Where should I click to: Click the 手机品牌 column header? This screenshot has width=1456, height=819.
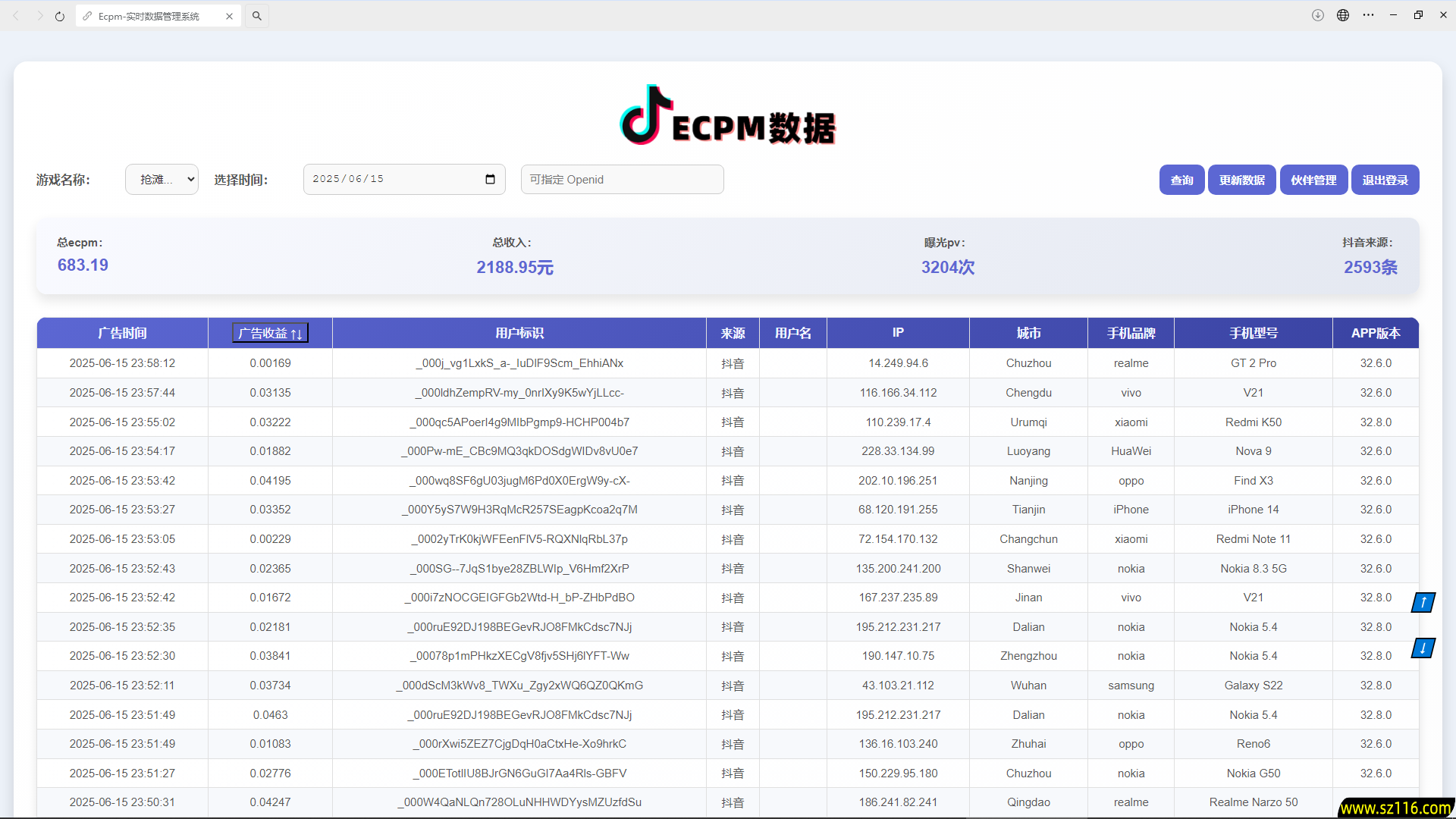[1131, 333]
